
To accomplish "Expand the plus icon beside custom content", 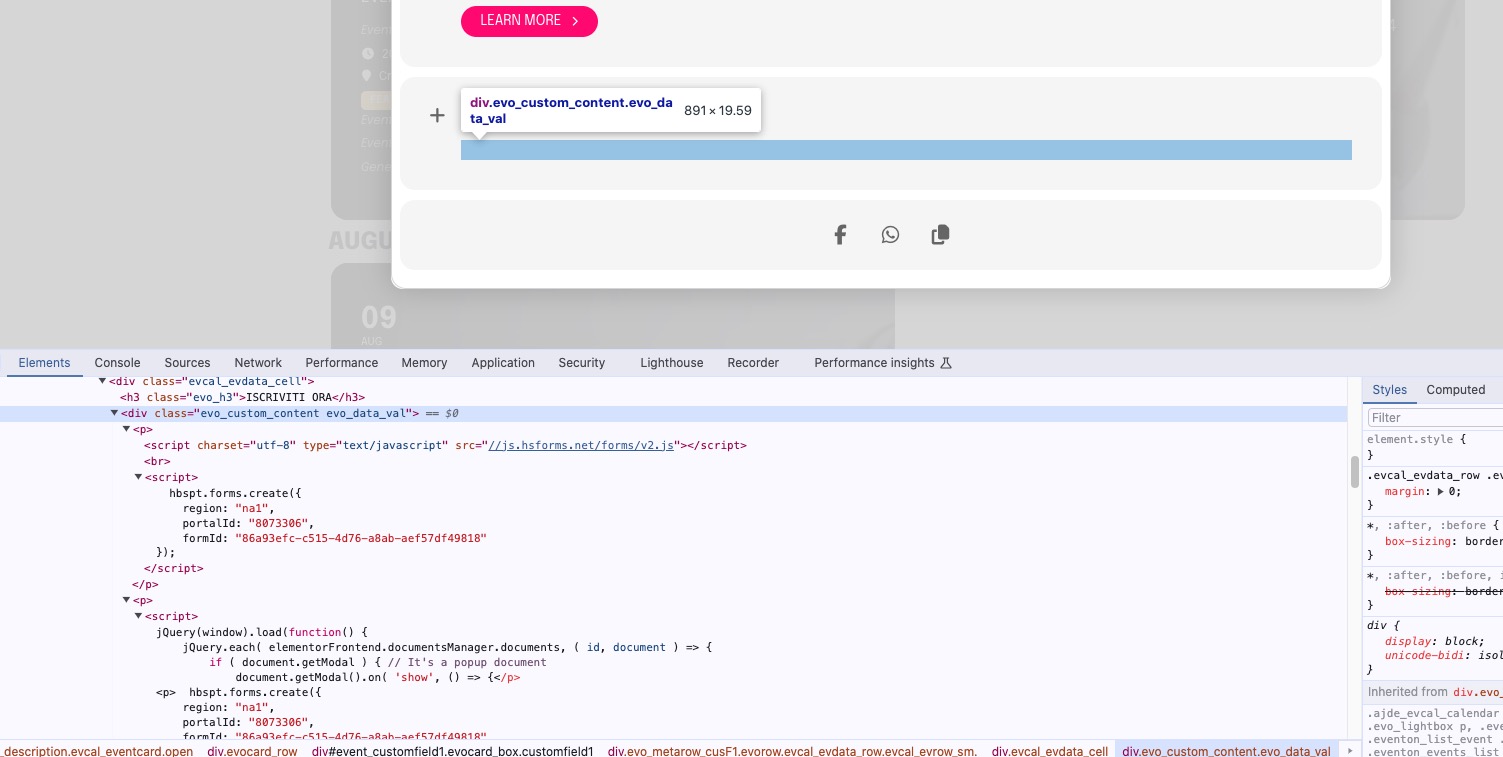I will pos(437,116).
